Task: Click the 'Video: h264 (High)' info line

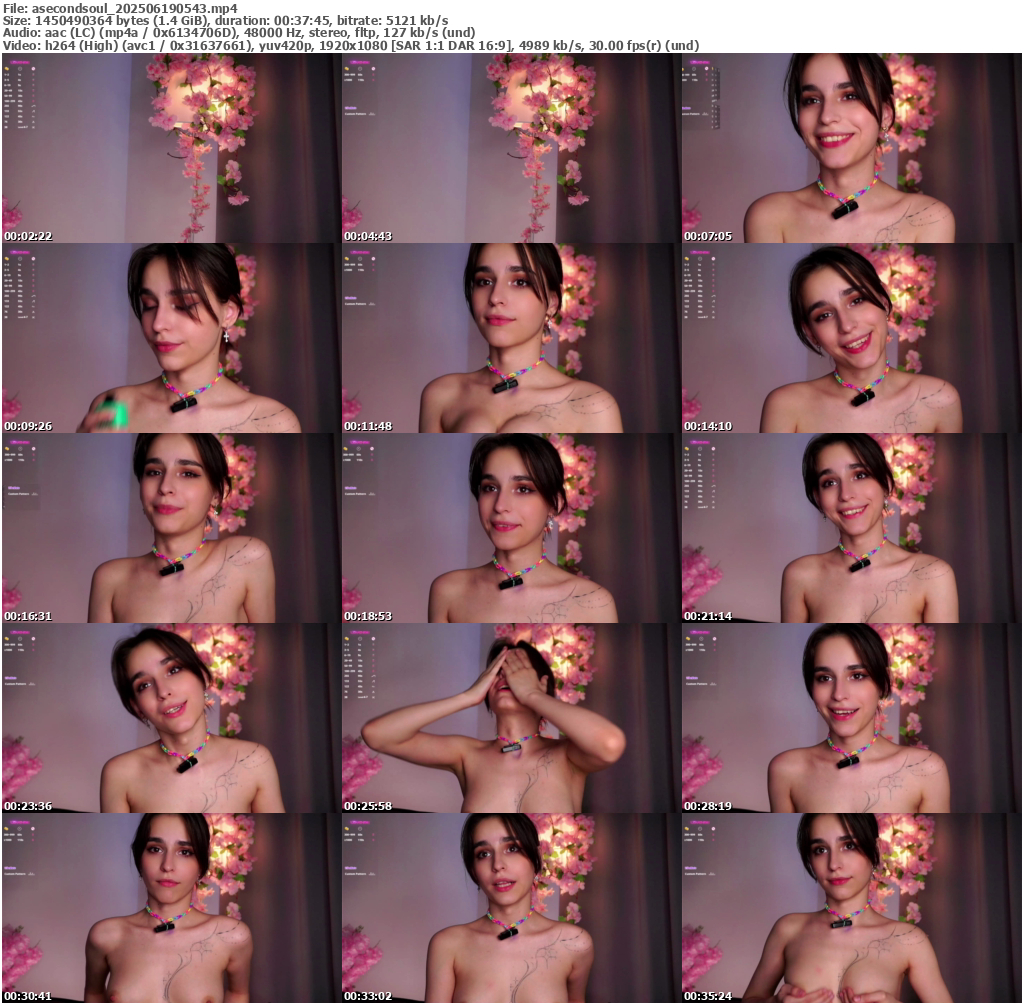Action: click(351, 46)
